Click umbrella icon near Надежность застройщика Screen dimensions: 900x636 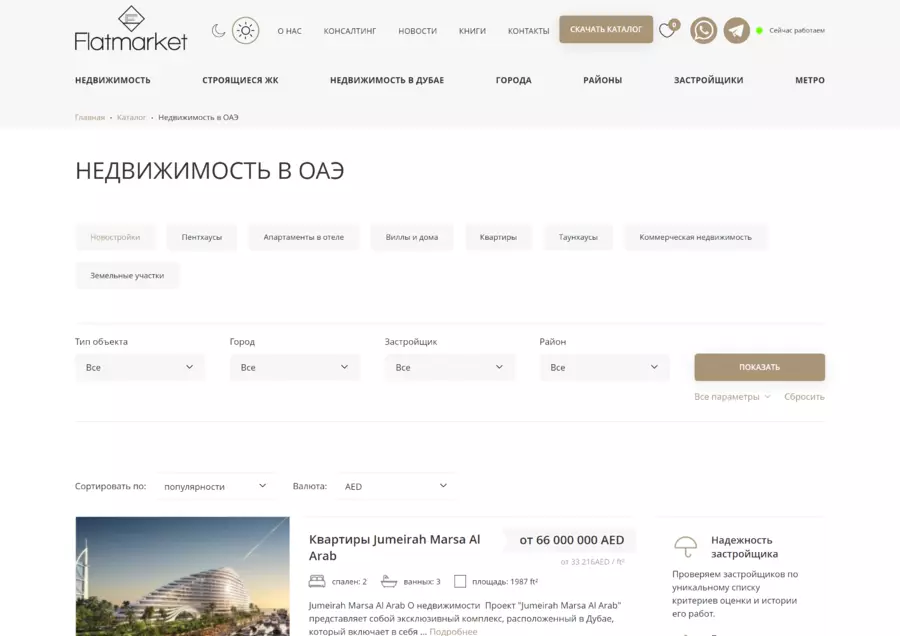coord(686,547)
